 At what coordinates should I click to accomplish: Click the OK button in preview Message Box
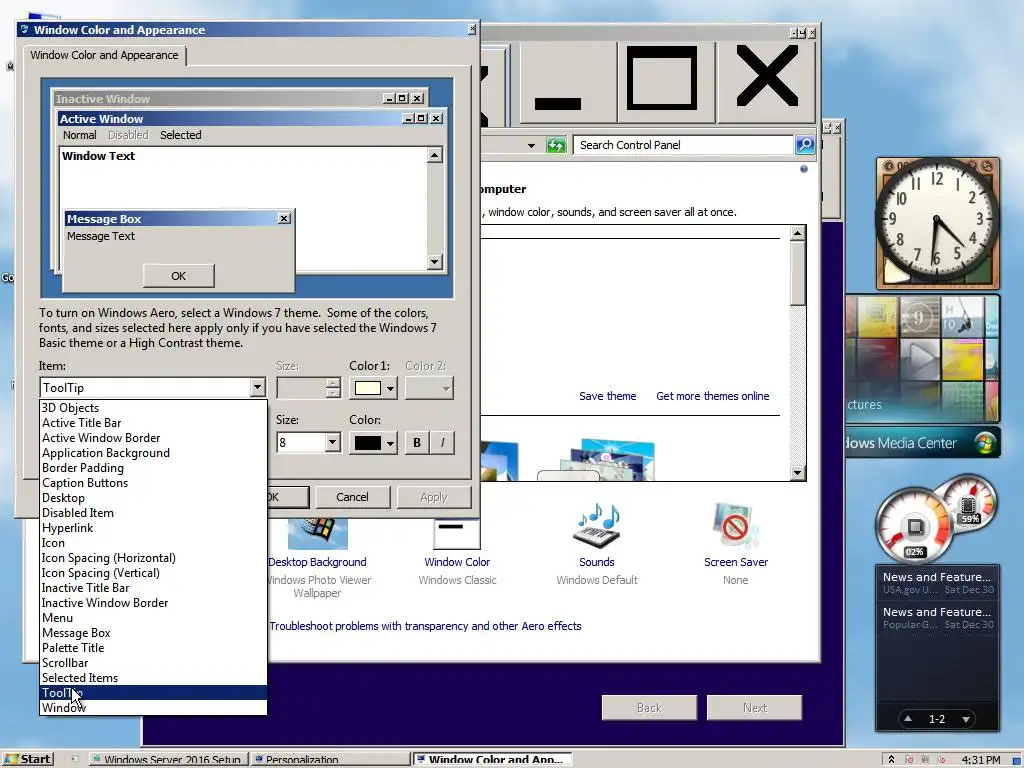click(x=178, y=276)
